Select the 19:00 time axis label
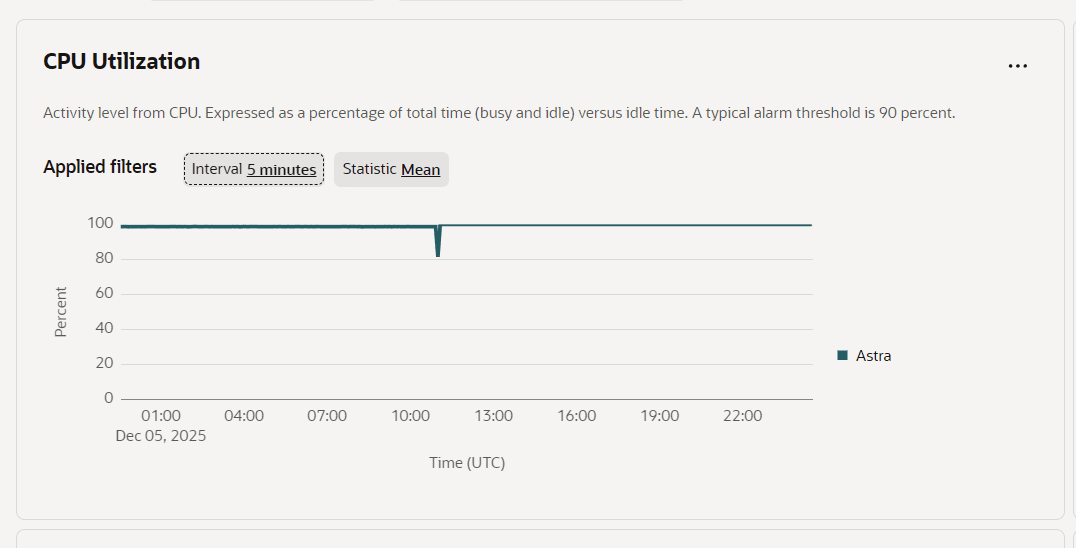 [x=660, y=416]
